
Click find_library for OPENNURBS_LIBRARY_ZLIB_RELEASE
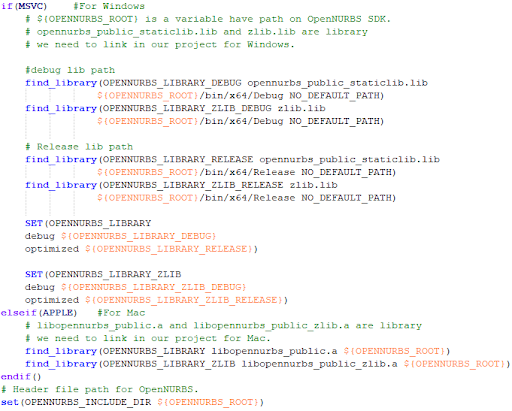tap(61, 185)
